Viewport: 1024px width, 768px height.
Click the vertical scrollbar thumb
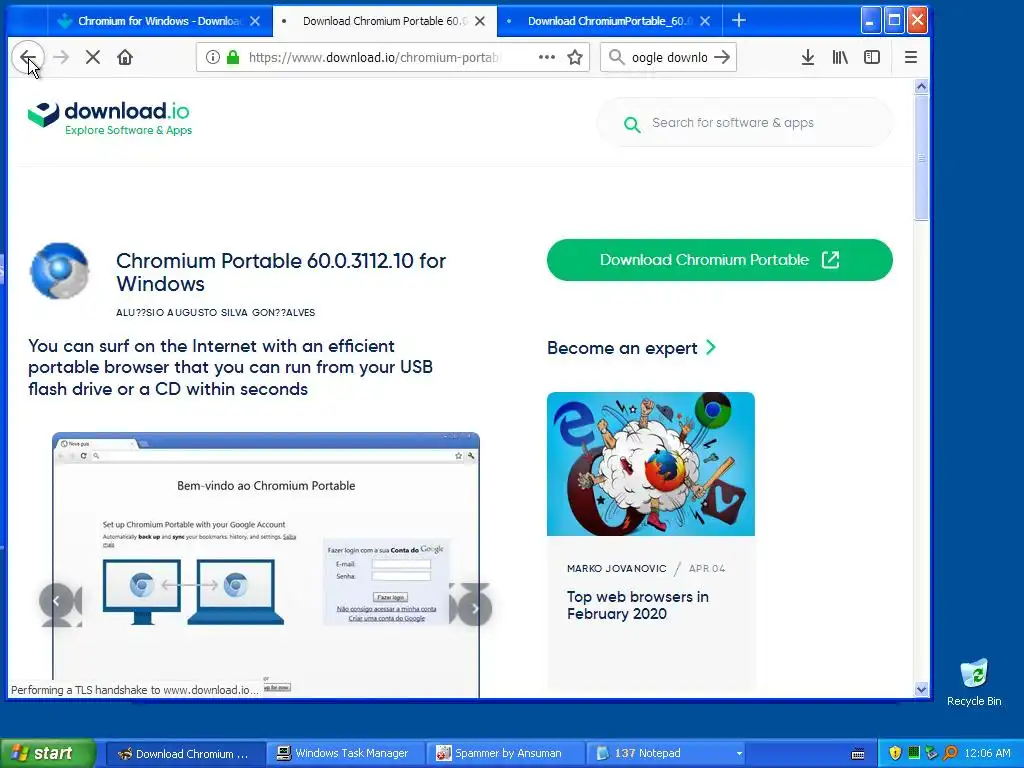click(x=921, y=158)
